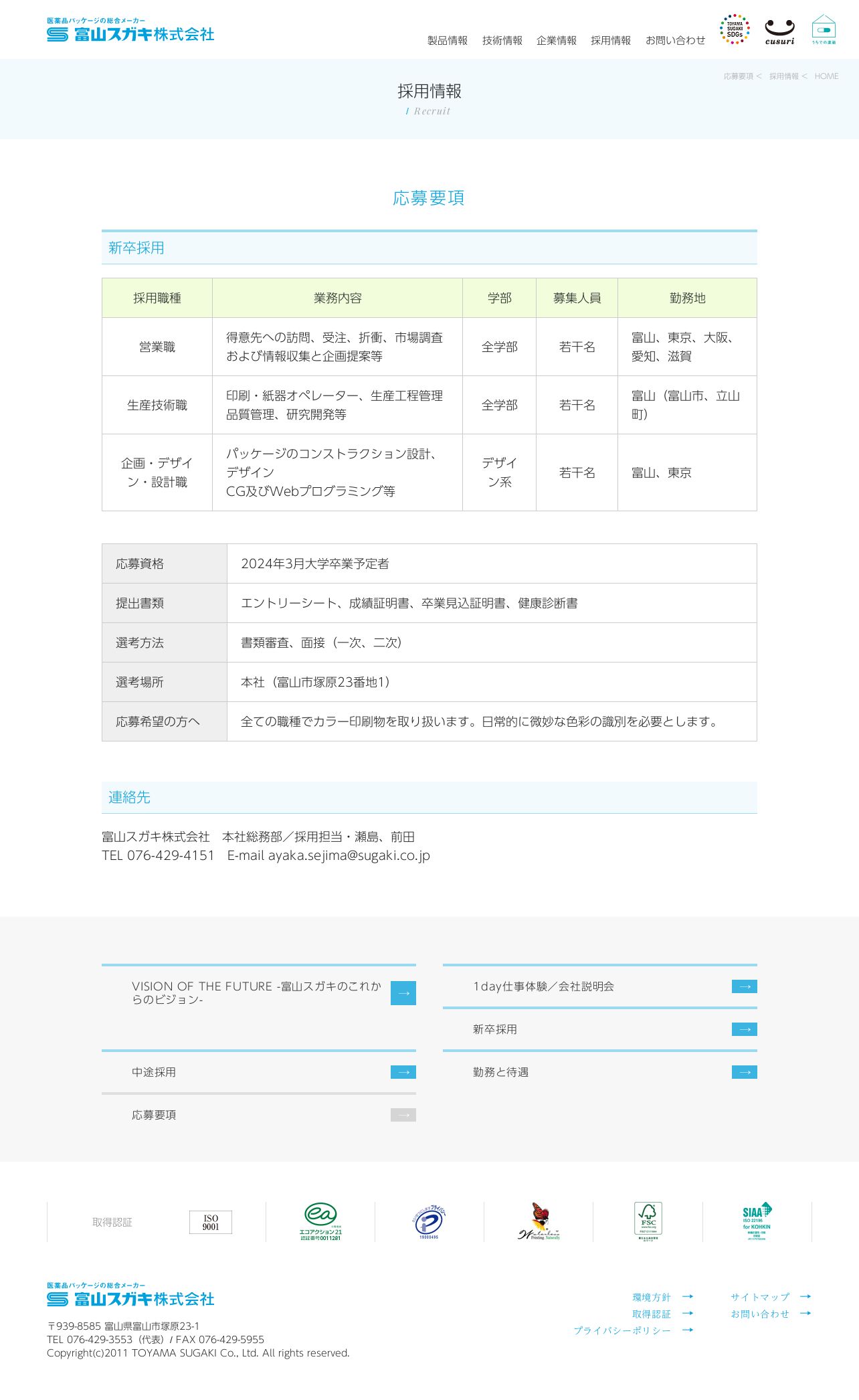
Task: Open サイトマップ footer link
Action: pyautogui.click(x=760, y=1298)
